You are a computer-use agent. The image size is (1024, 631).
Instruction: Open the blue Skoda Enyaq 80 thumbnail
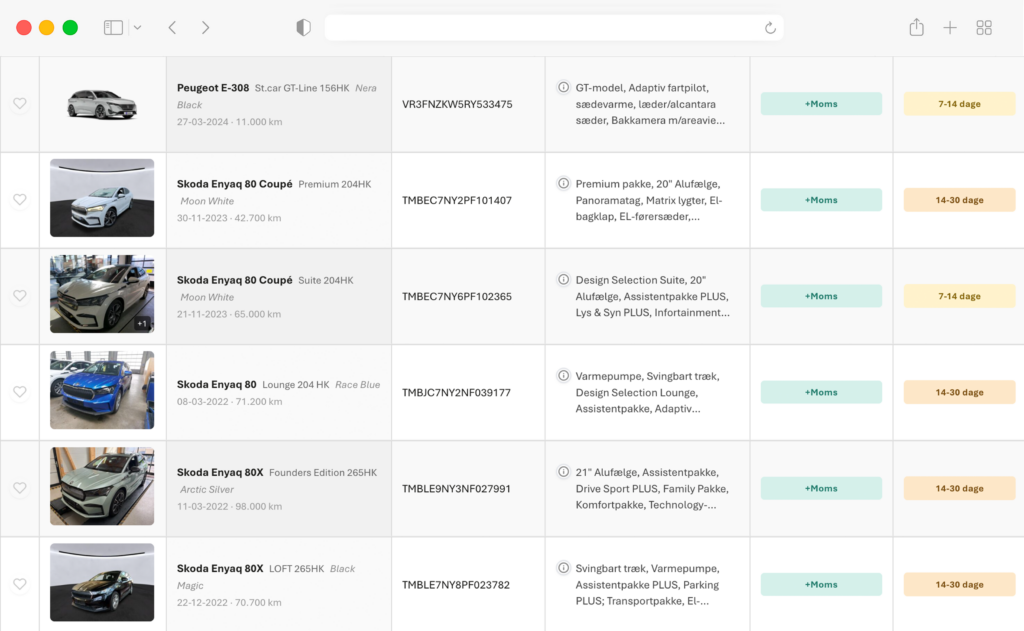[x=102, y=390]
